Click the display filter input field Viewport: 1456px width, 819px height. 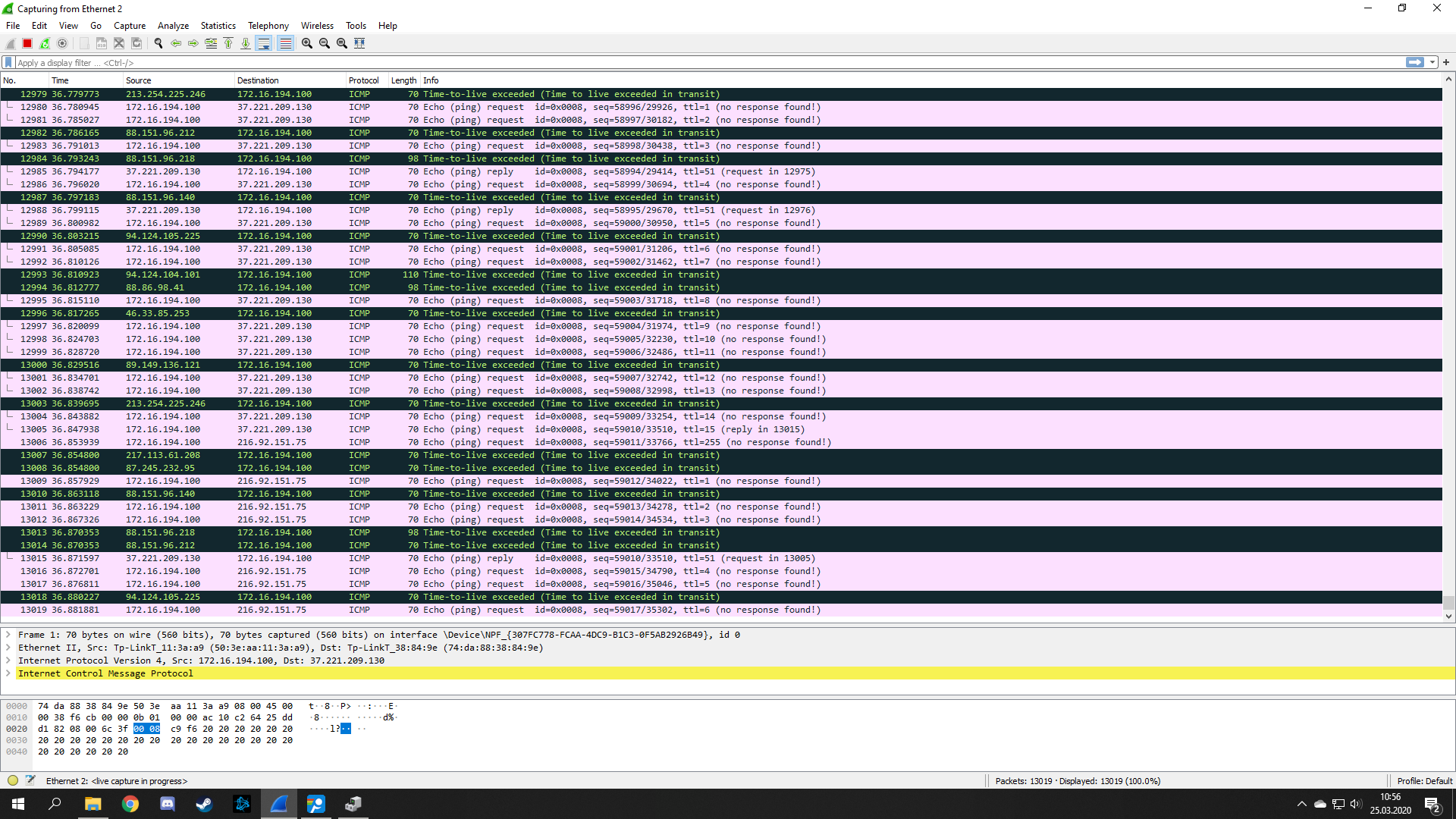pos(682,63)
